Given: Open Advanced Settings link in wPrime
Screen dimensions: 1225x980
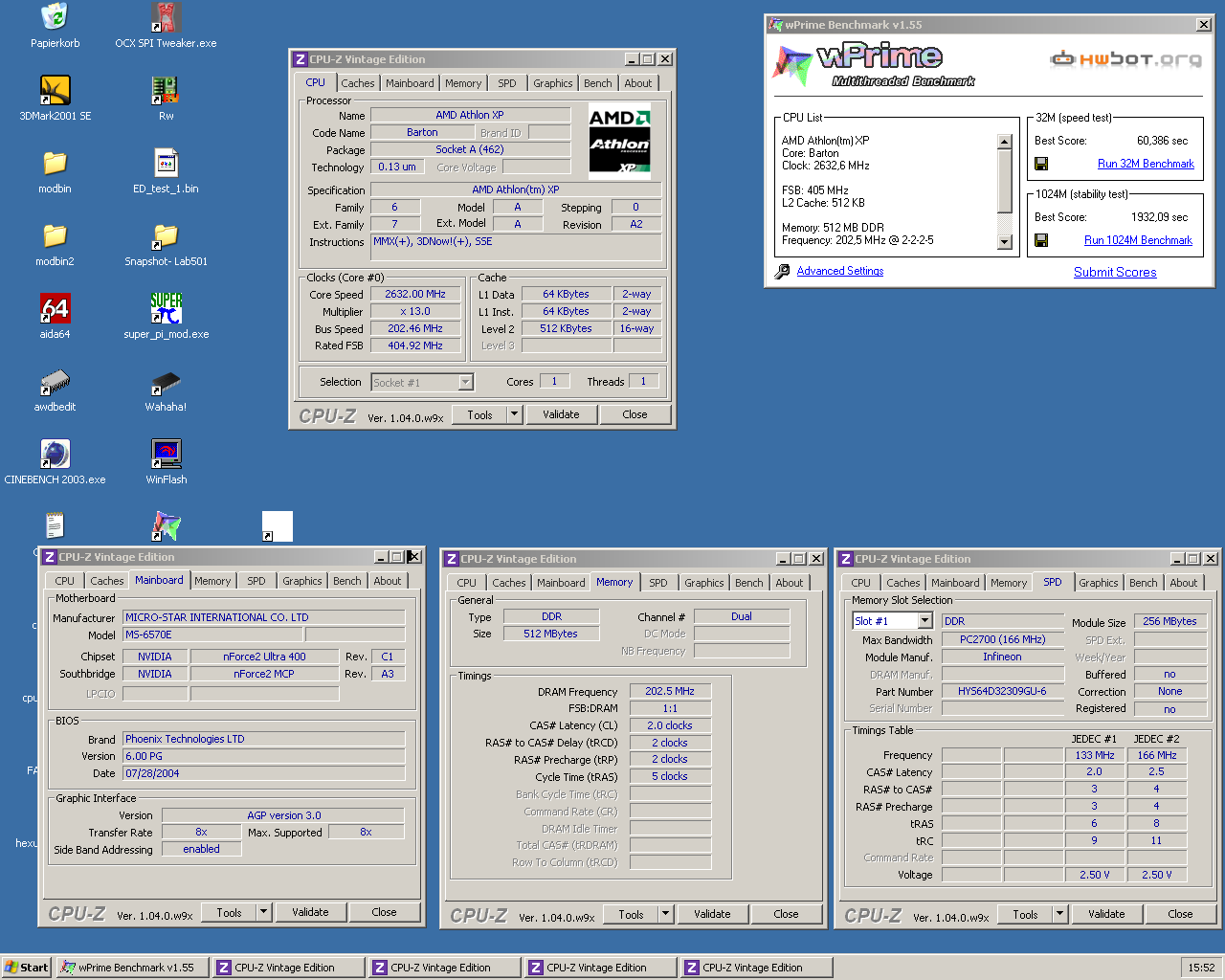Looking at the screenshot, I should [840, 271].
